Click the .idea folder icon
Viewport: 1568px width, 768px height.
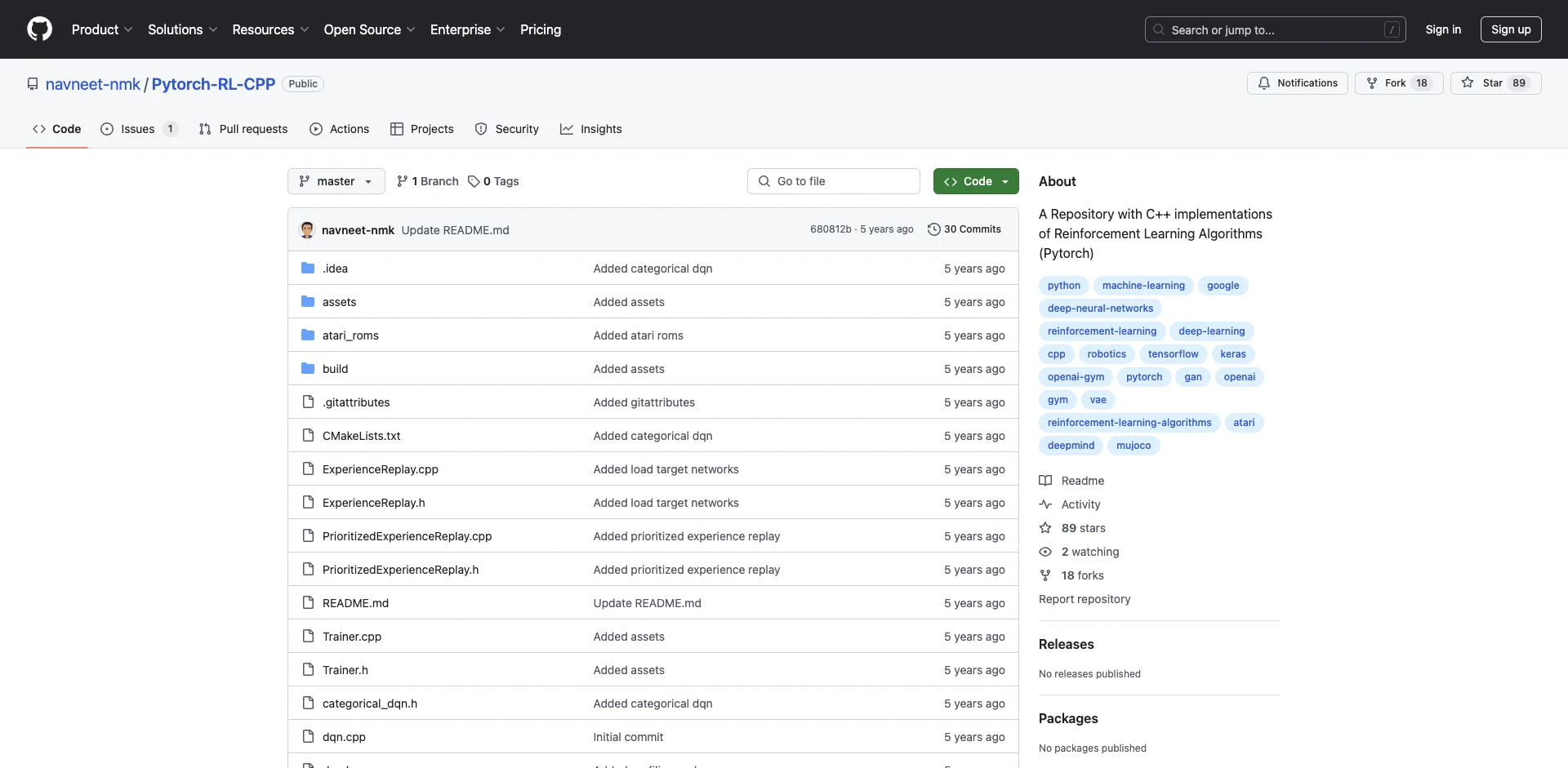[308, 269]
